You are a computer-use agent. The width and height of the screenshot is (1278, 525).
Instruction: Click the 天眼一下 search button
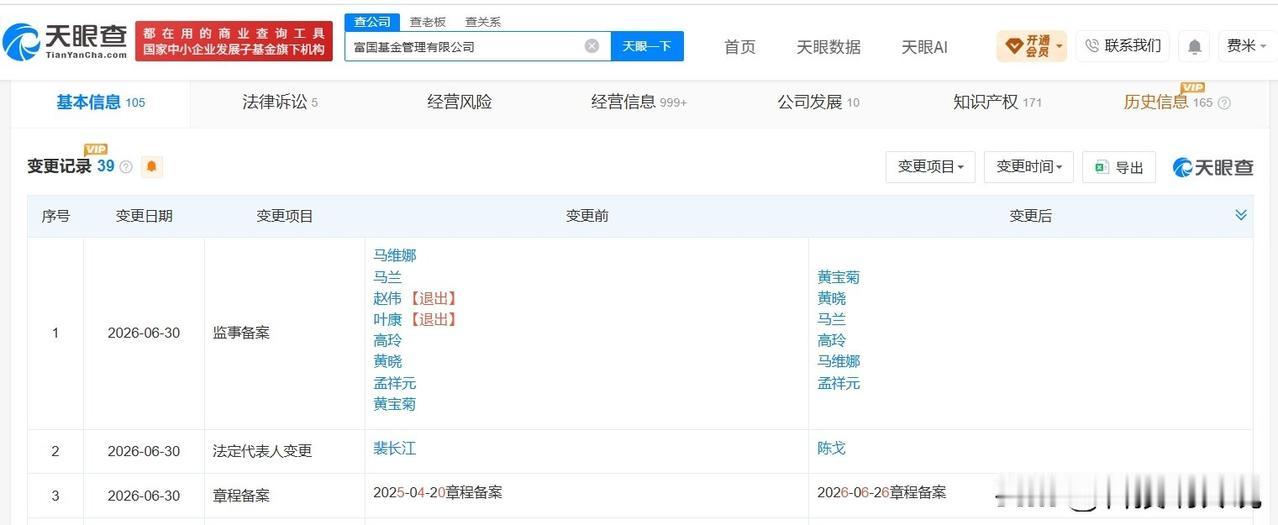click(647, 46)
